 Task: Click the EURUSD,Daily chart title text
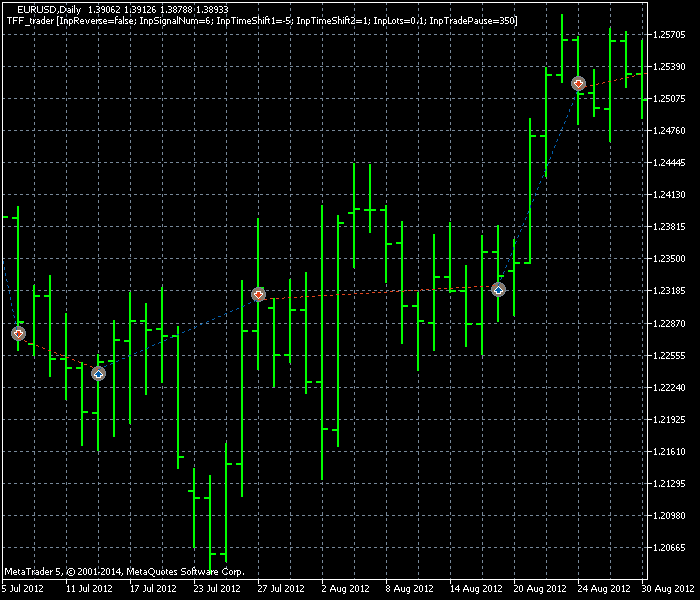[x=49, y=9]
